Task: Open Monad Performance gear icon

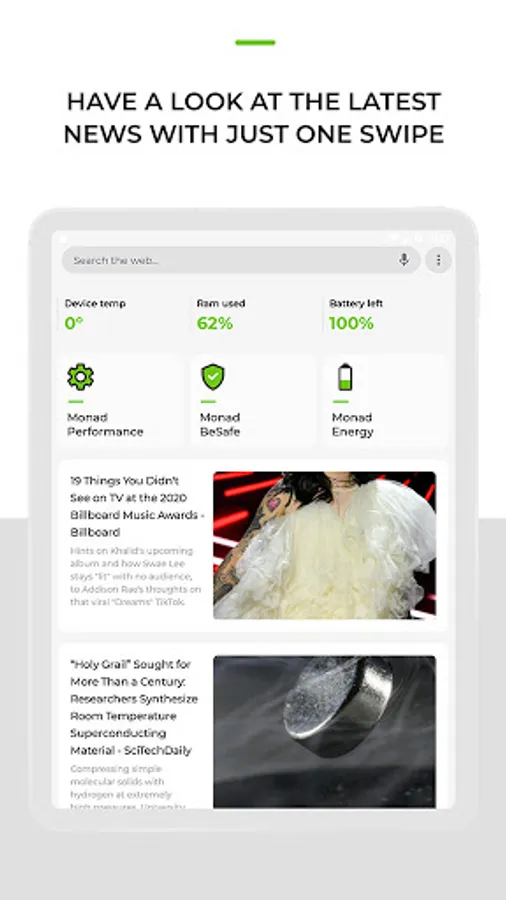Action: pyautogui.click(x=80, y=377)
